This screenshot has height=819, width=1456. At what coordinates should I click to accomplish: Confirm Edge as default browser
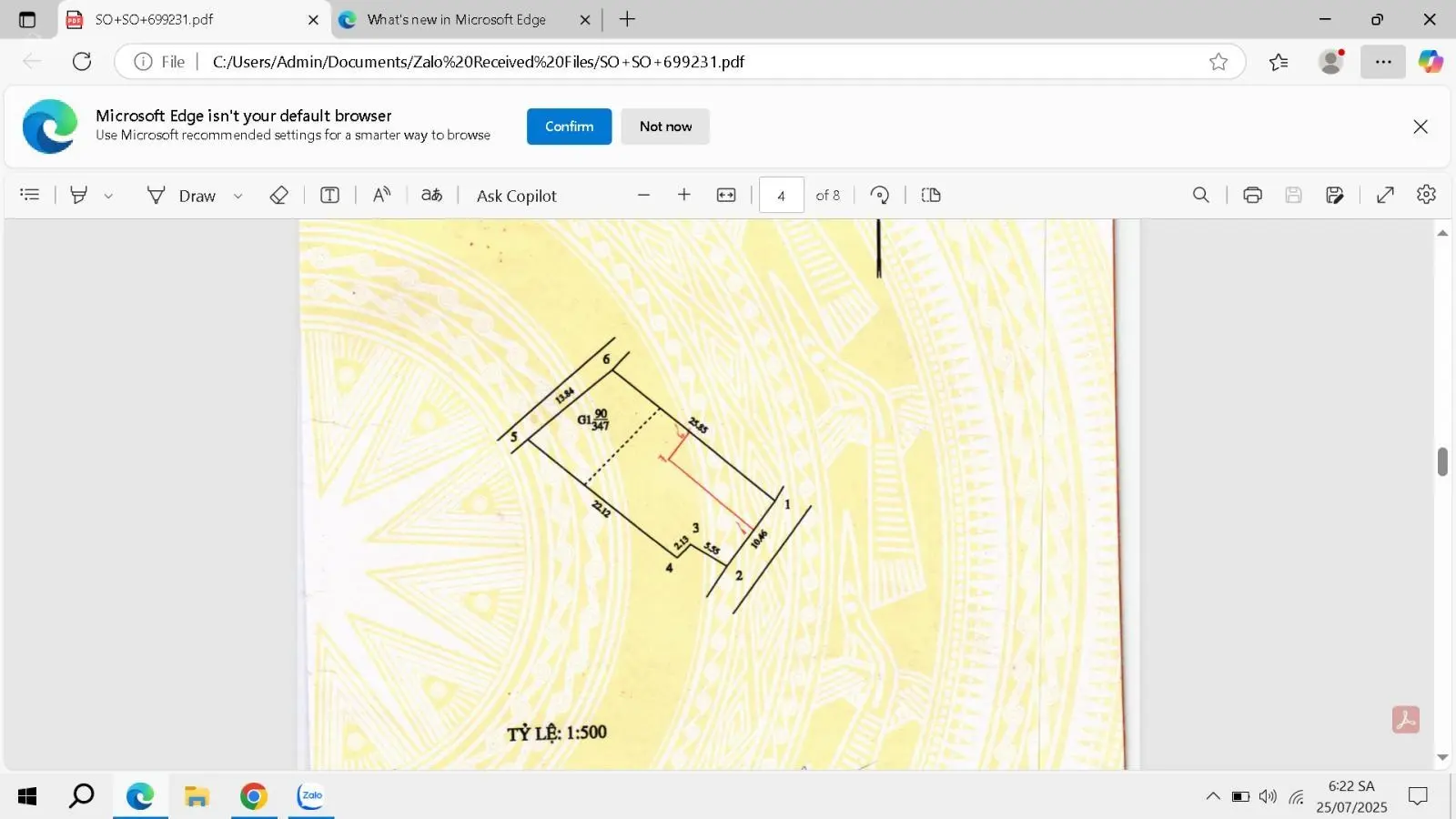569,126
